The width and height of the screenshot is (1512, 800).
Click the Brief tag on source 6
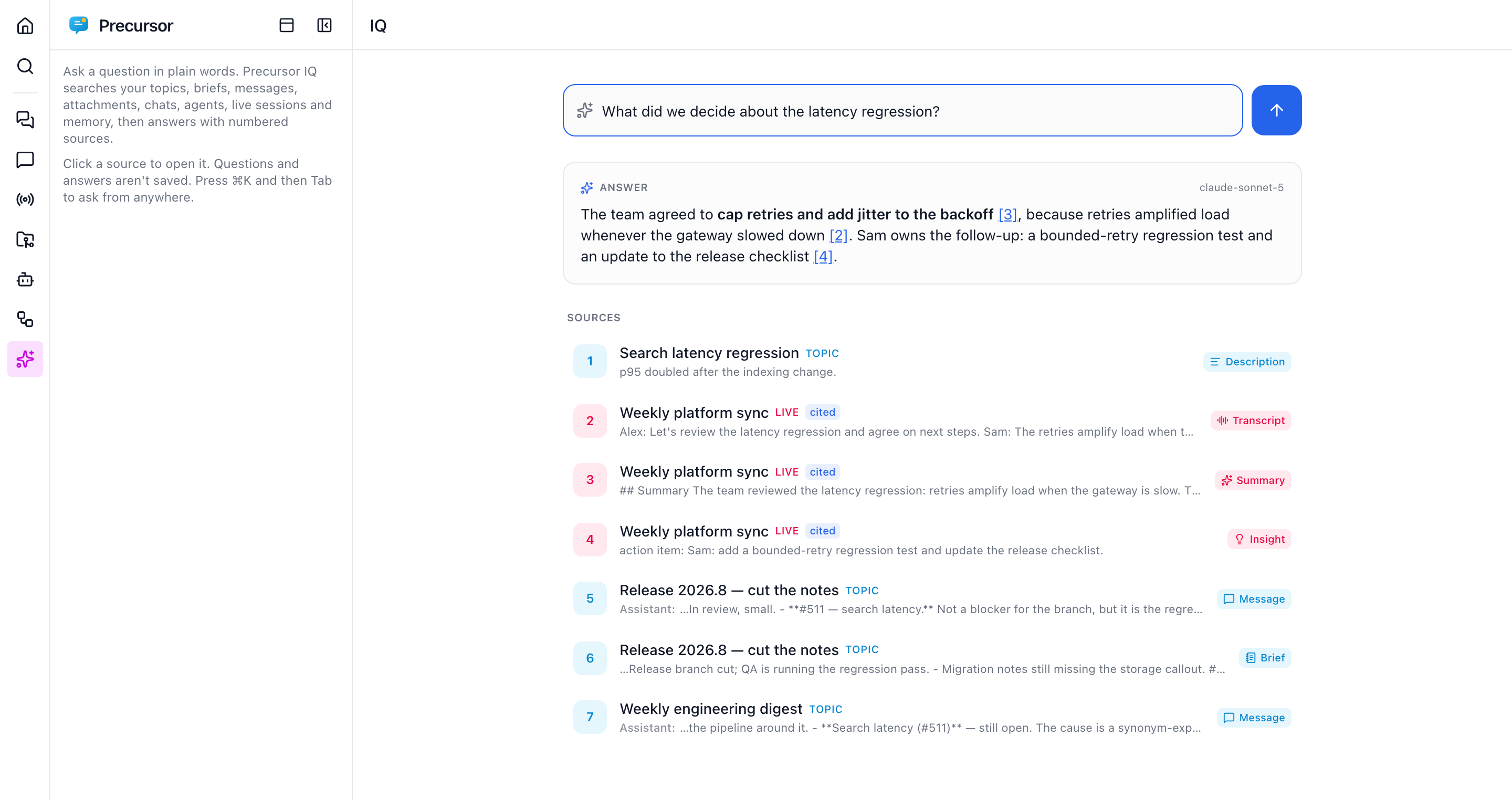point(1264,658)
